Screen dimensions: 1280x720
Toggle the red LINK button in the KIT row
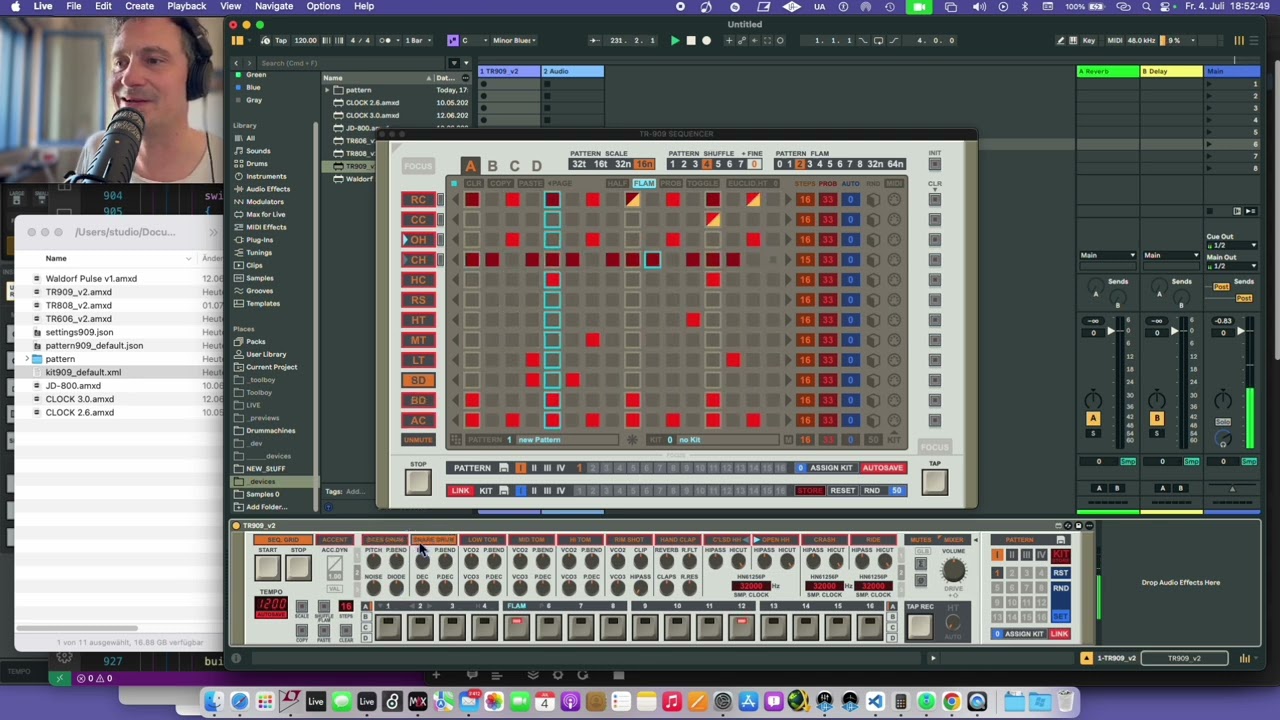click(x=460, y=491)
